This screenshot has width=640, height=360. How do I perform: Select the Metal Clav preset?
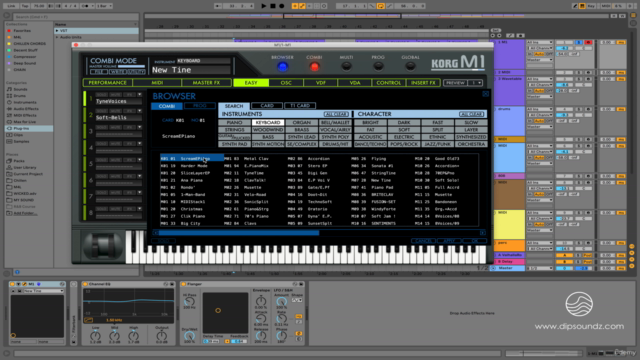tap(256, 159)
